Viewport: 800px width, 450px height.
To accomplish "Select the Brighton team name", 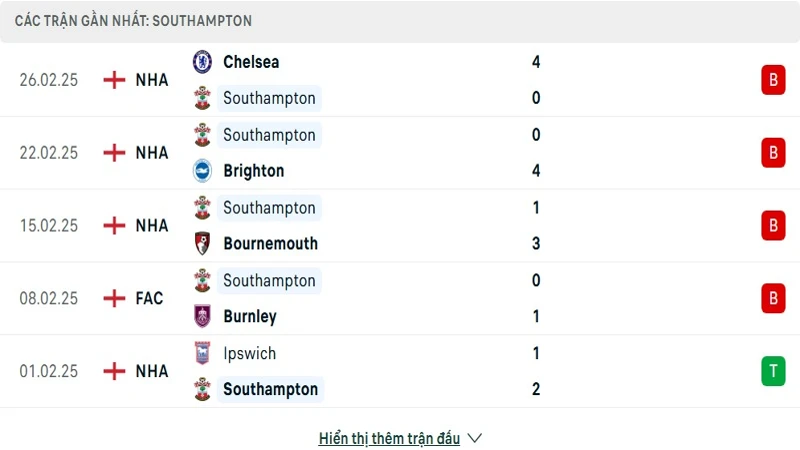I will 253,171.
